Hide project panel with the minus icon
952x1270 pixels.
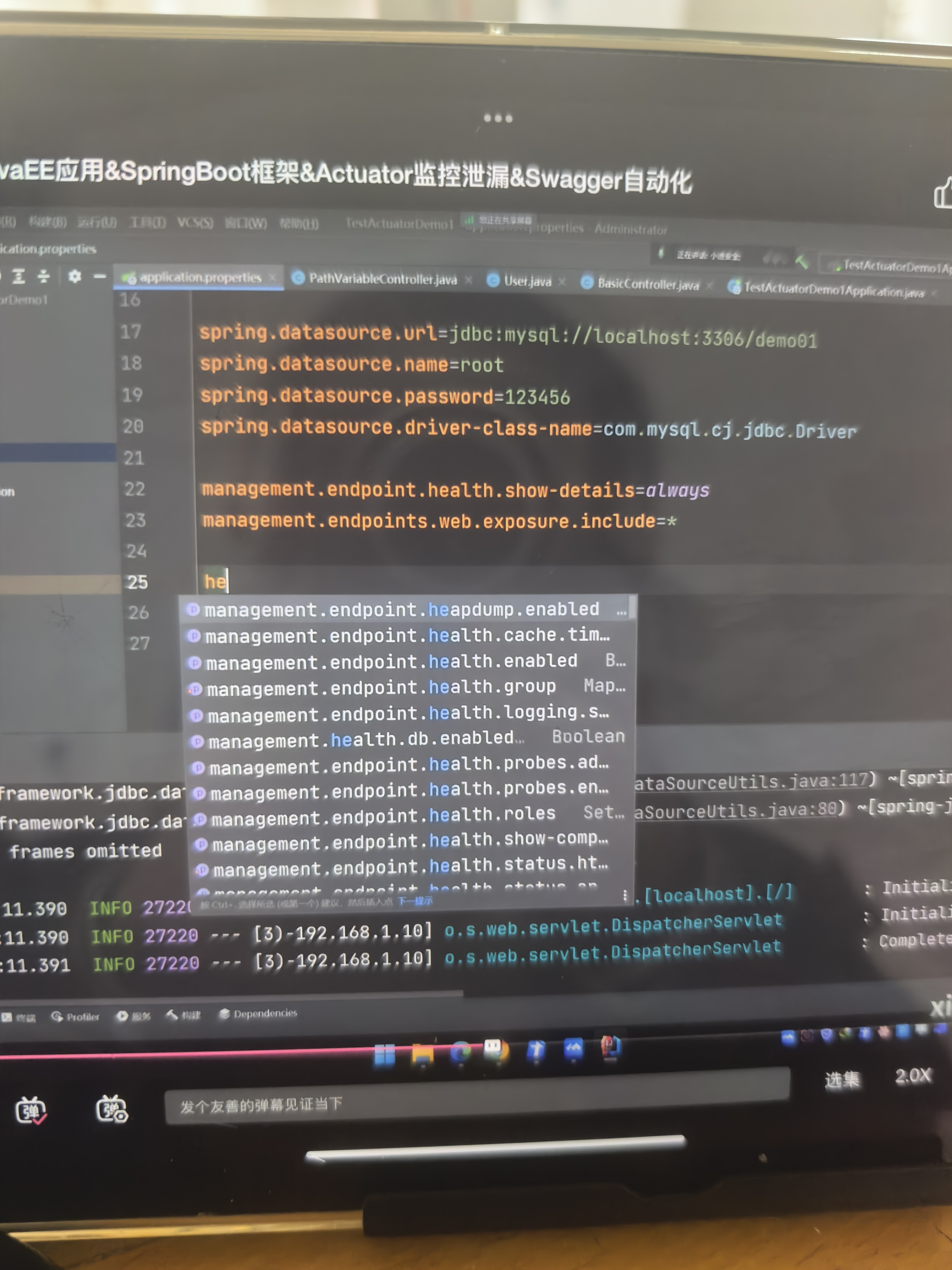(x=100, y=277)
